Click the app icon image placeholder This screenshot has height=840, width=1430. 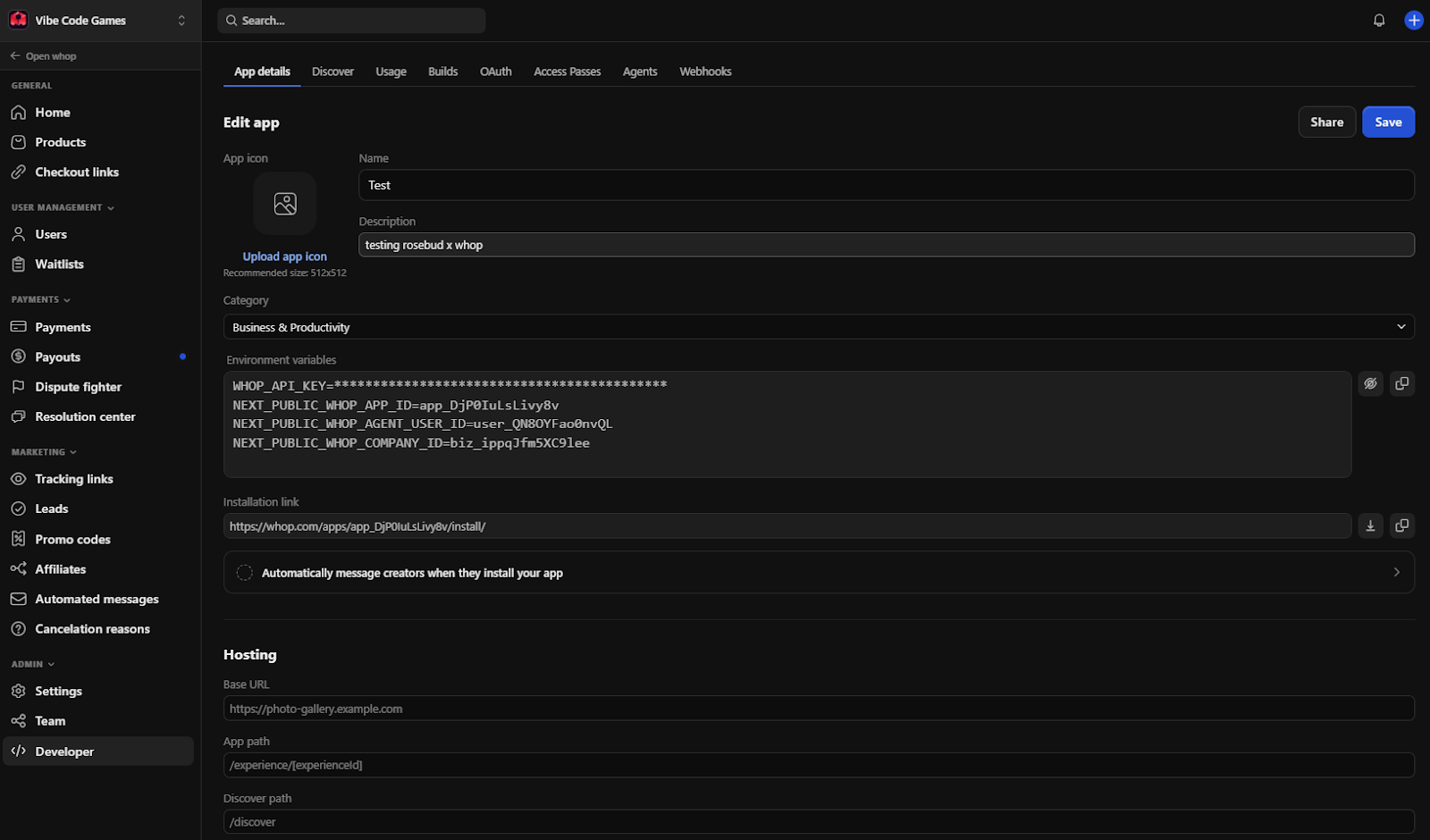pos(285,204)
